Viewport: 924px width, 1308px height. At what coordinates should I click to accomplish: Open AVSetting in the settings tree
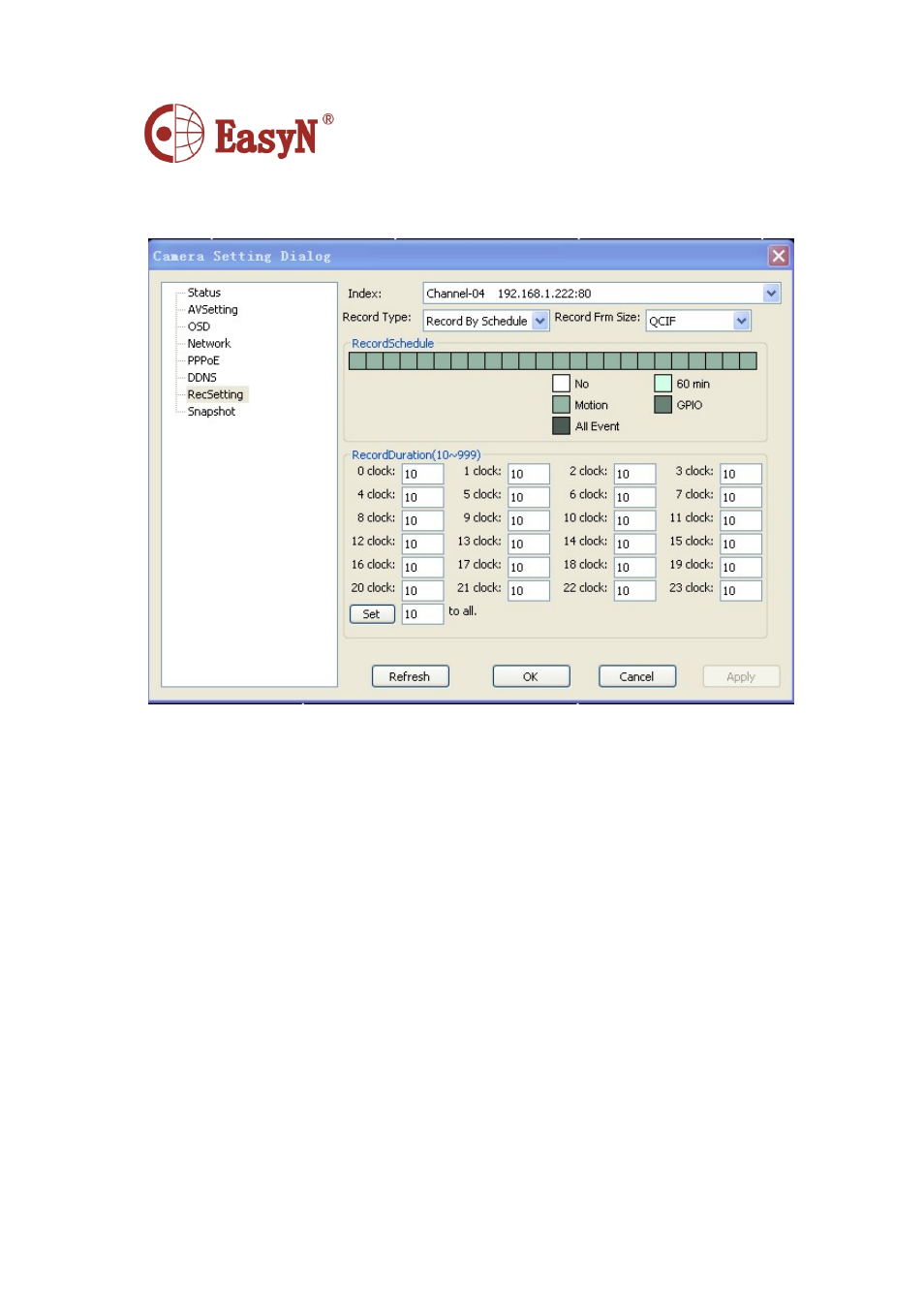click(x=212, y=310)
